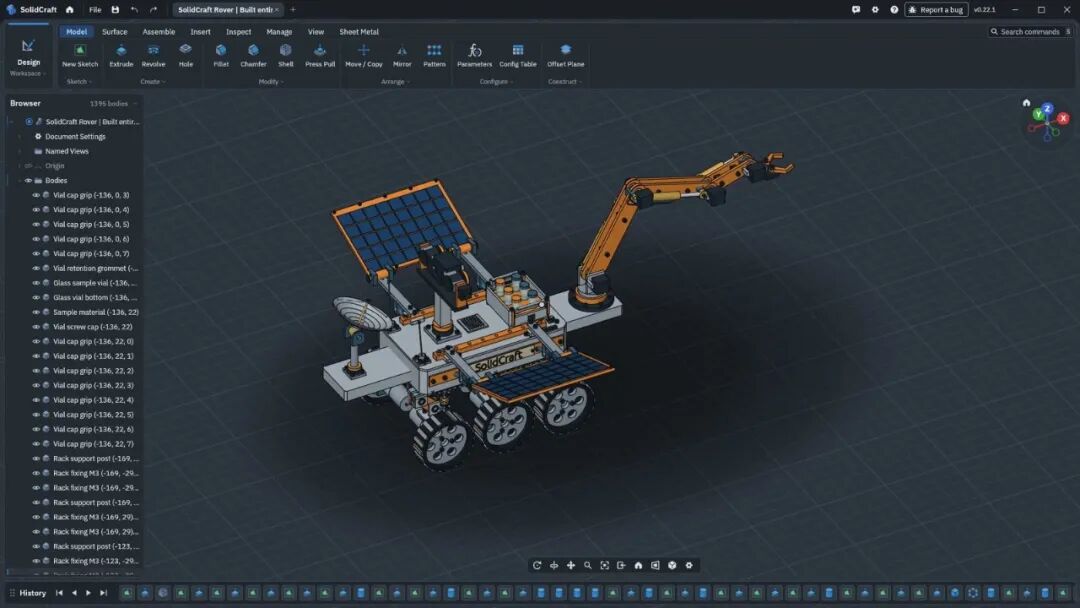Expand the Arrange group dropdown
Screen dimensions: 1080x608
395,81
